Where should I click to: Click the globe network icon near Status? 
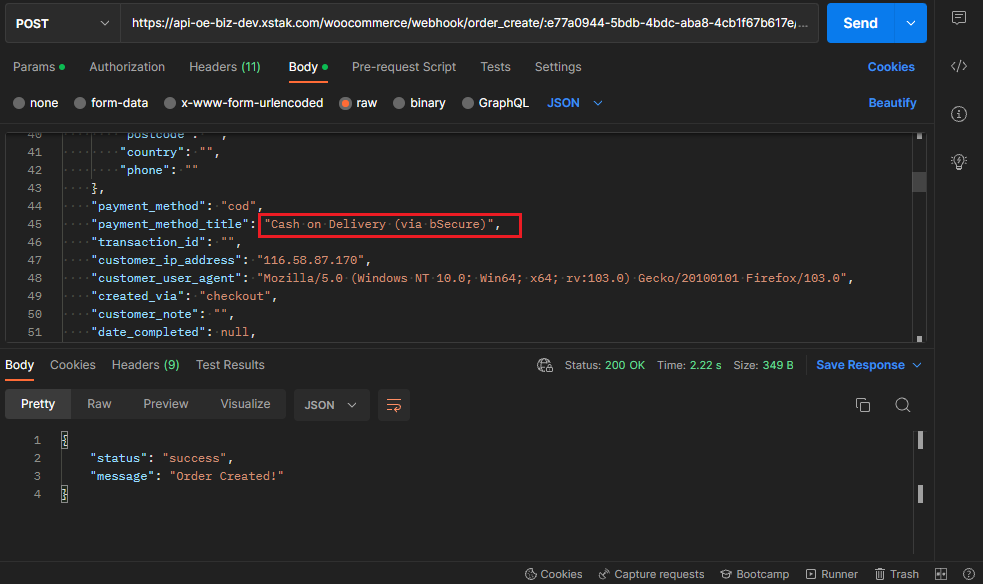click(x=545, y=365)
